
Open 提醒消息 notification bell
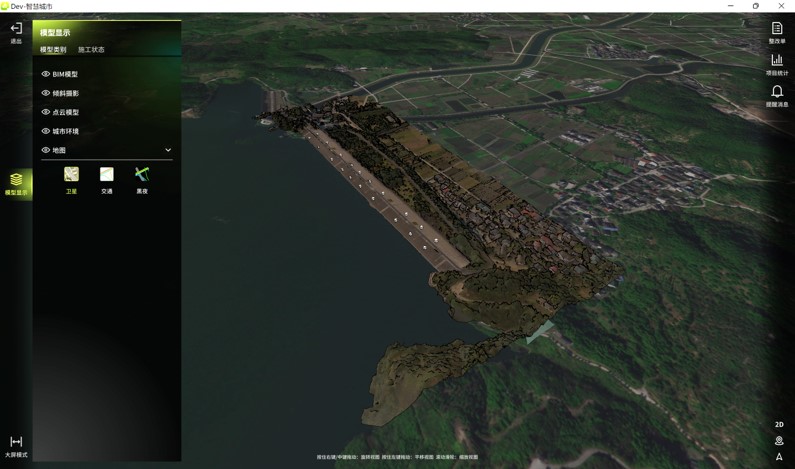(777, 92)
